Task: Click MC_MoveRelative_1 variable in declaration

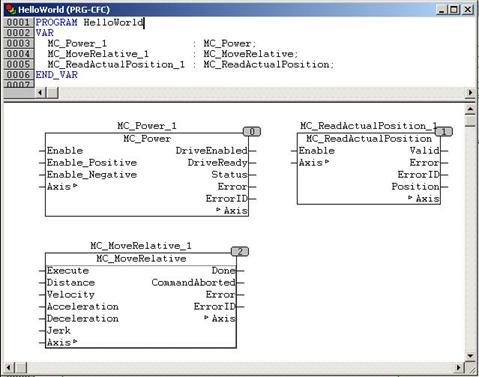Action: click(x=98, y=54)
